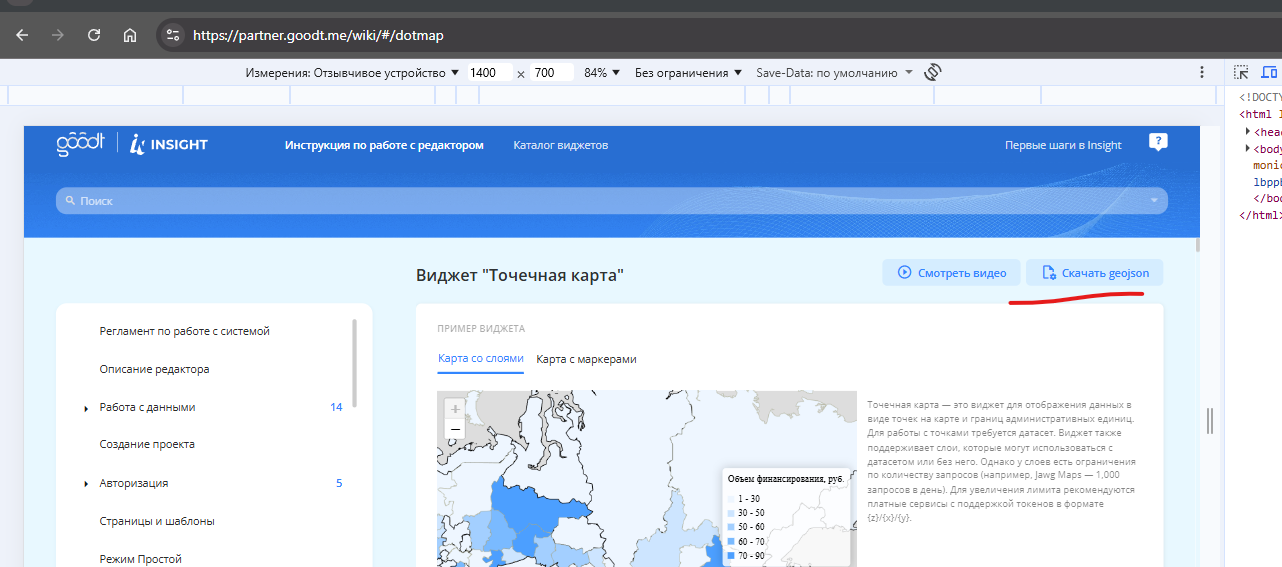Open the 84% zoom level dropdown
Screen dimensions: 1282x567
(602, 73)
